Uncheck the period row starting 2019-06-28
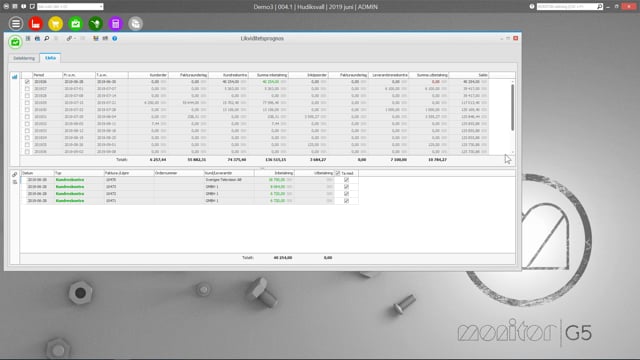Image resolution: width=640 pixels, height=360 pixels. 27,82
